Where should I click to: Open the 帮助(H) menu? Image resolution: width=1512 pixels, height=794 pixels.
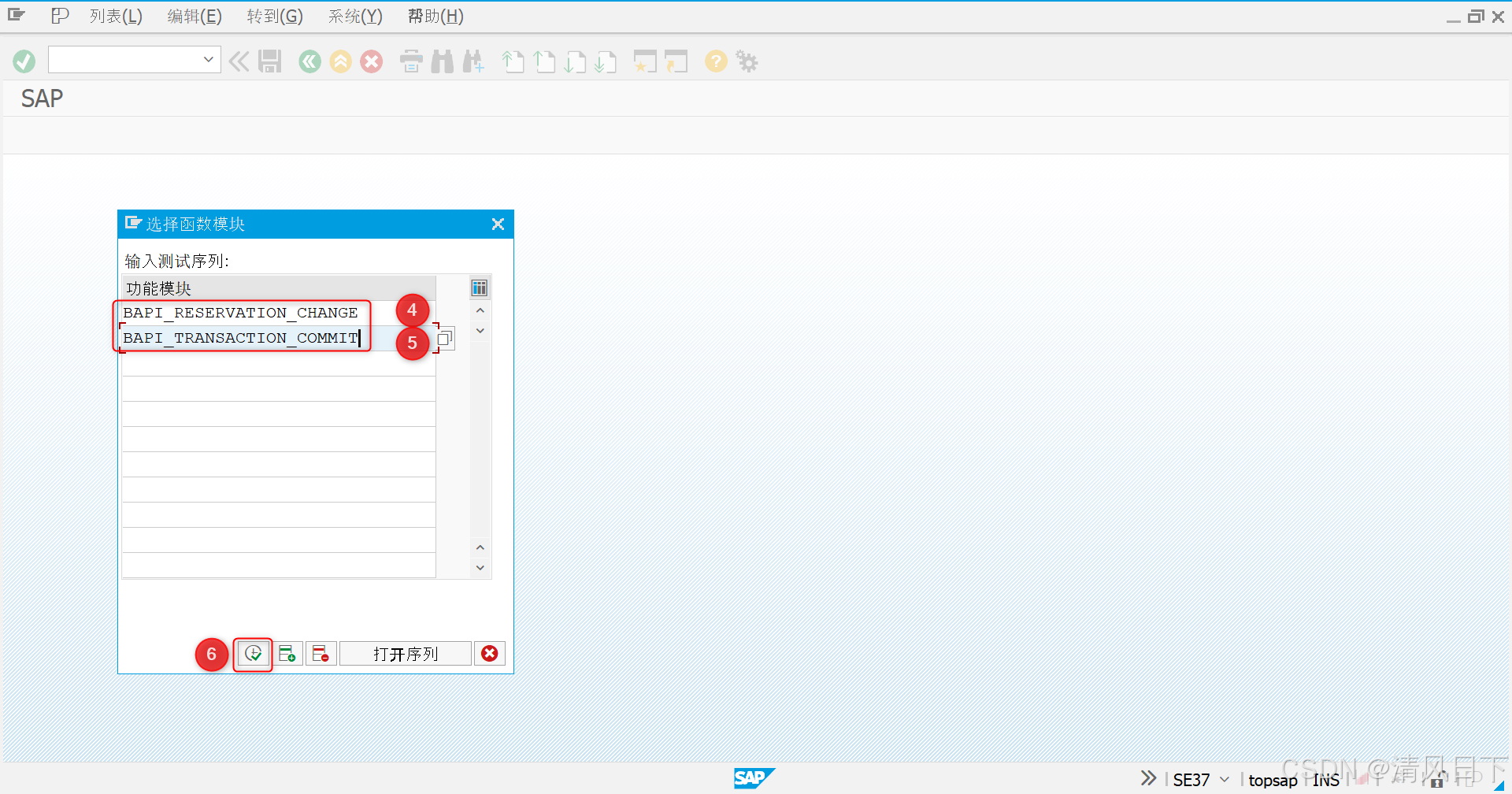(435, 16)
